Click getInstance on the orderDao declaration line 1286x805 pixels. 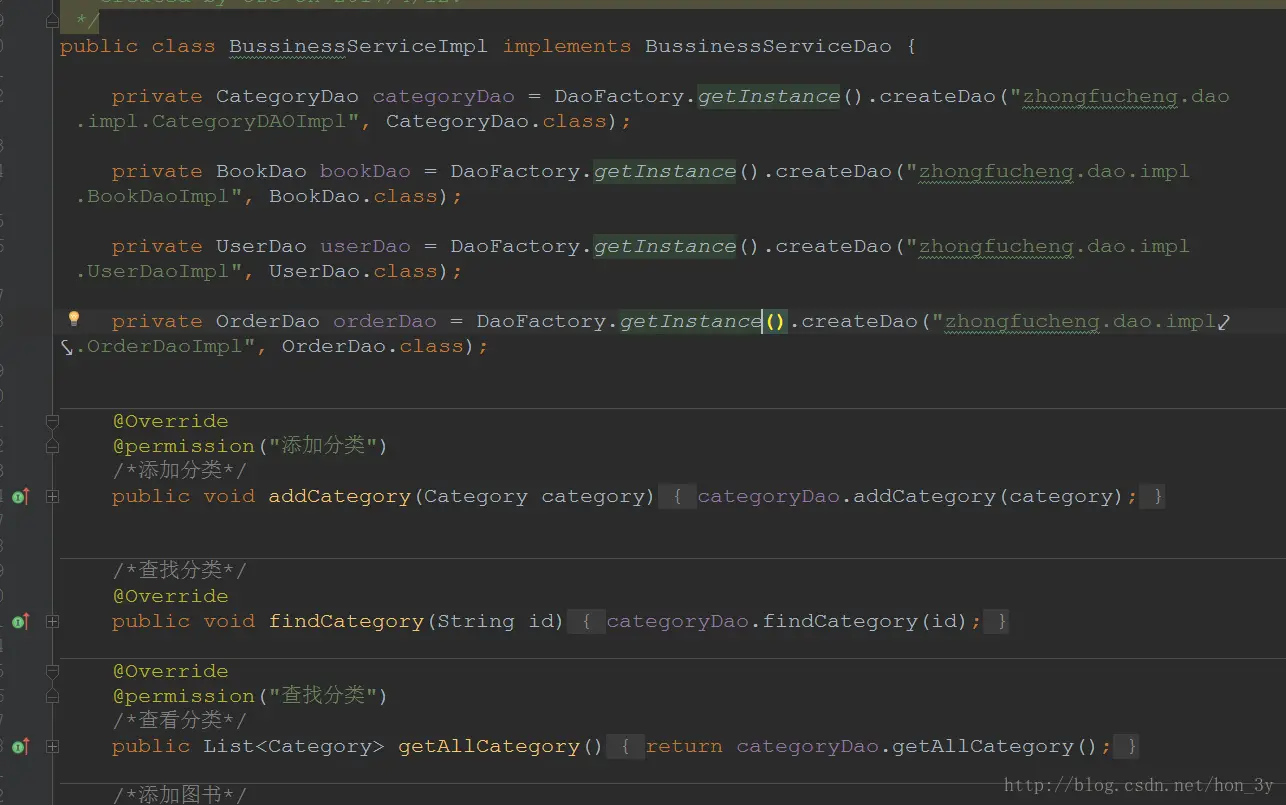coord(691,321)
